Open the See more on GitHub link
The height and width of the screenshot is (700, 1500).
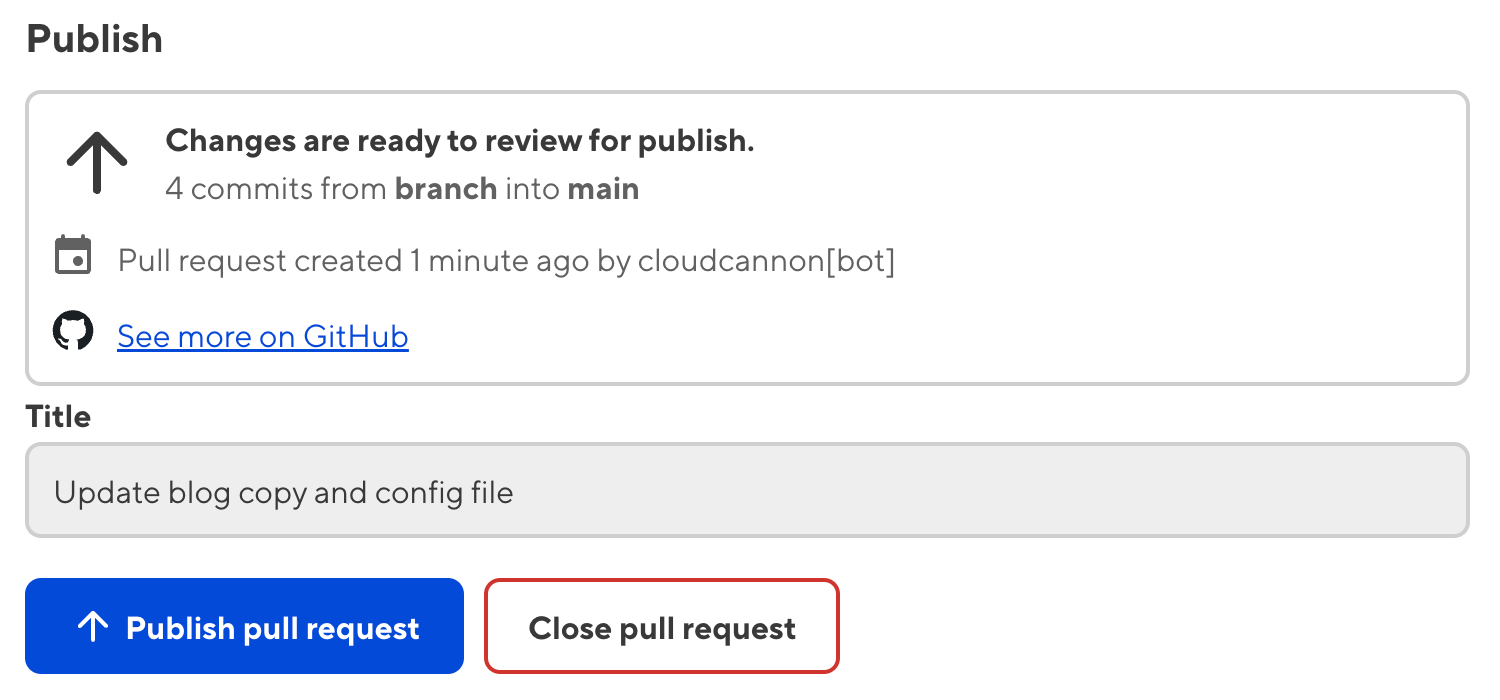(263, 337)
